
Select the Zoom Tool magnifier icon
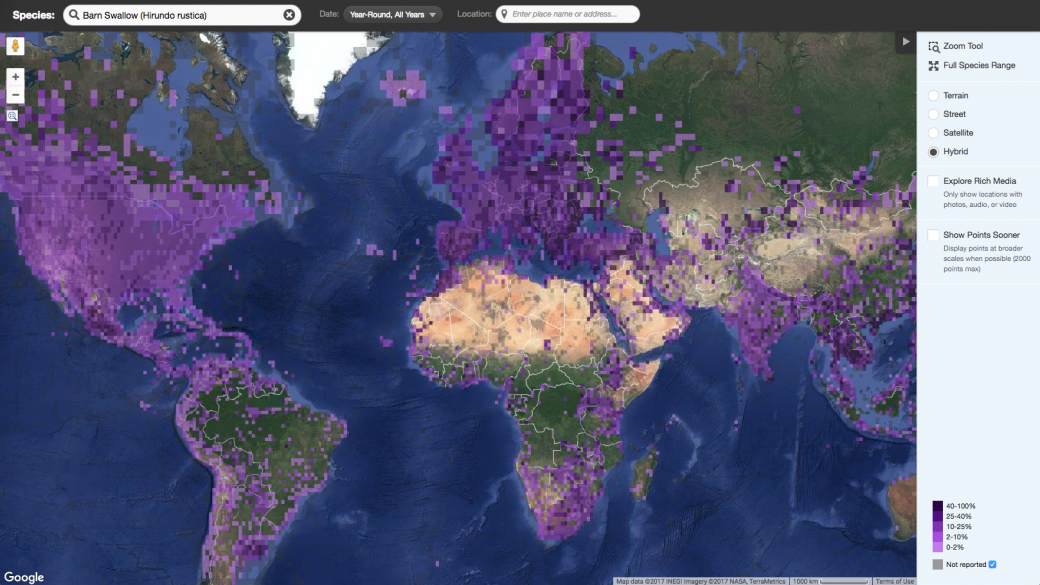click(931, 45)
